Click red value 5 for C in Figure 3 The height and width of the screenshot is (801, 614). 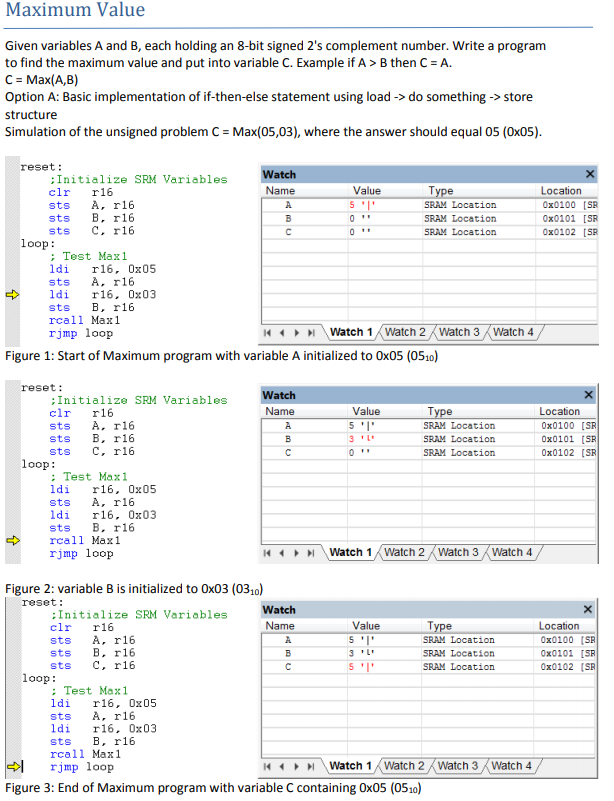point(362,667)
